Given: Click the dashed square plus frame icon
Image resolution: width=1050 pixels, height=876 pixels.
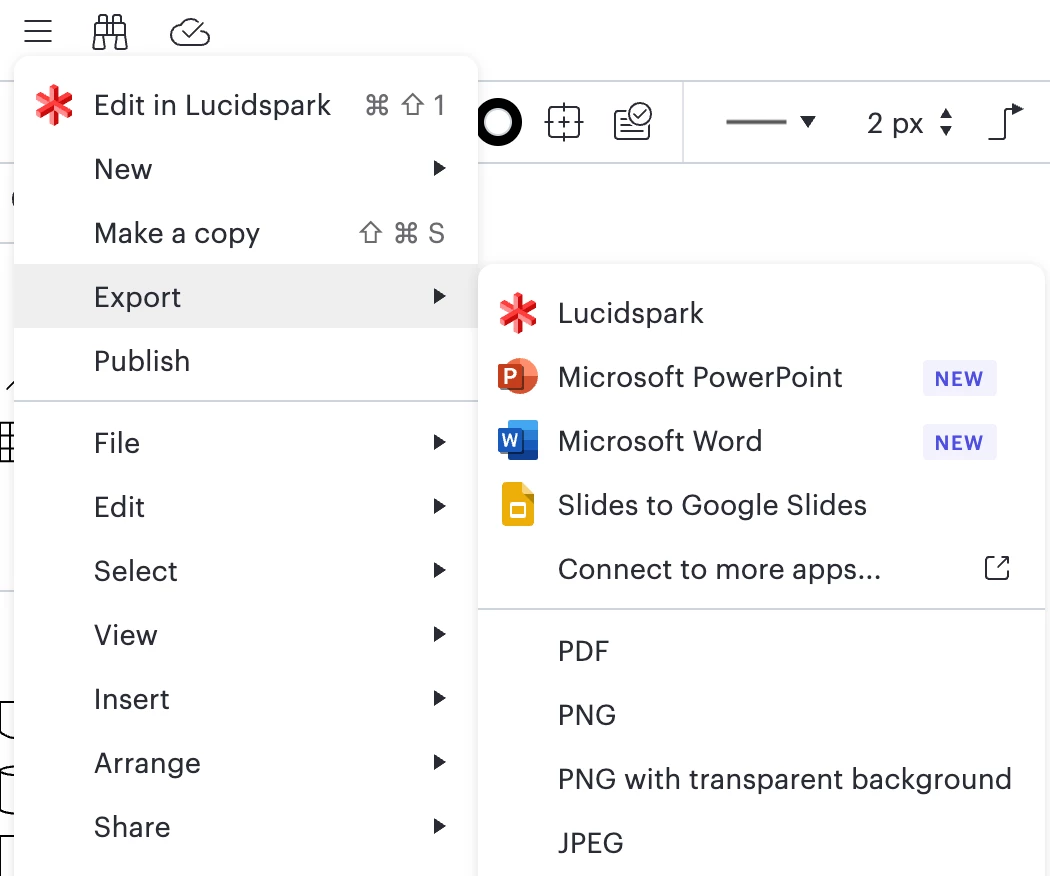Looking at the screenshot, I should pos(565,122).
